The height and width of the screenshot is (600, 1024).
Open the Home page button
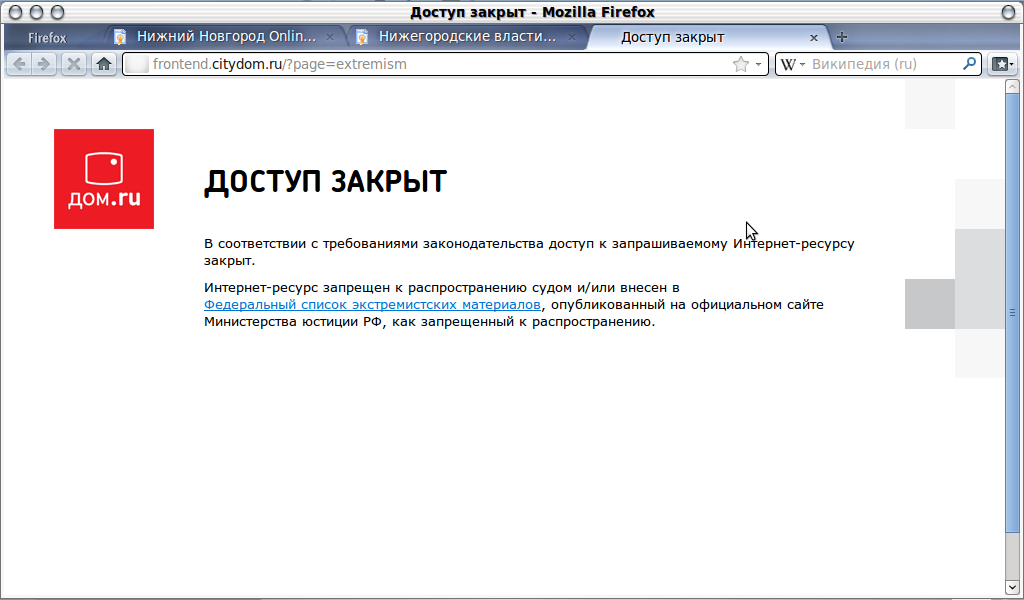[x=104, y=64]
